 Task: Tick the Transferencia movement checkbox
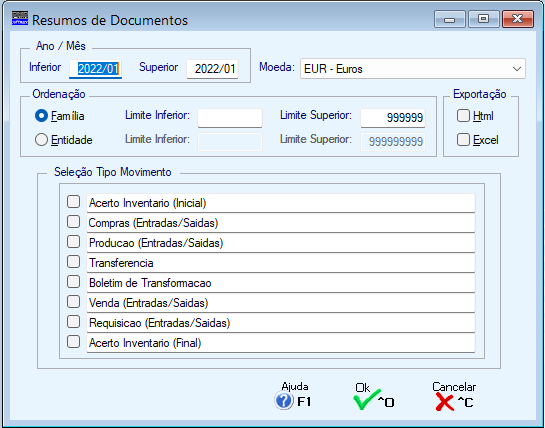point(73,262)
